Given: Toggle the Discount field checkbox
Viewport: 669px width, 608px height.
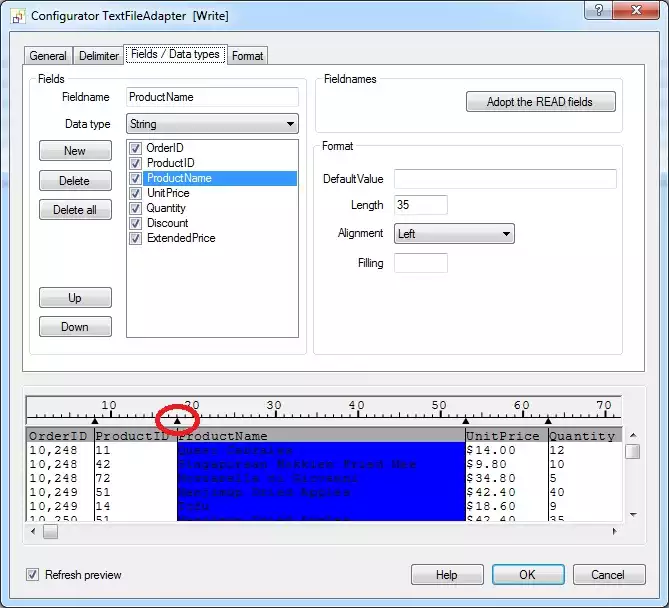Looking at the screenshot, I should (x=136, y=223).
